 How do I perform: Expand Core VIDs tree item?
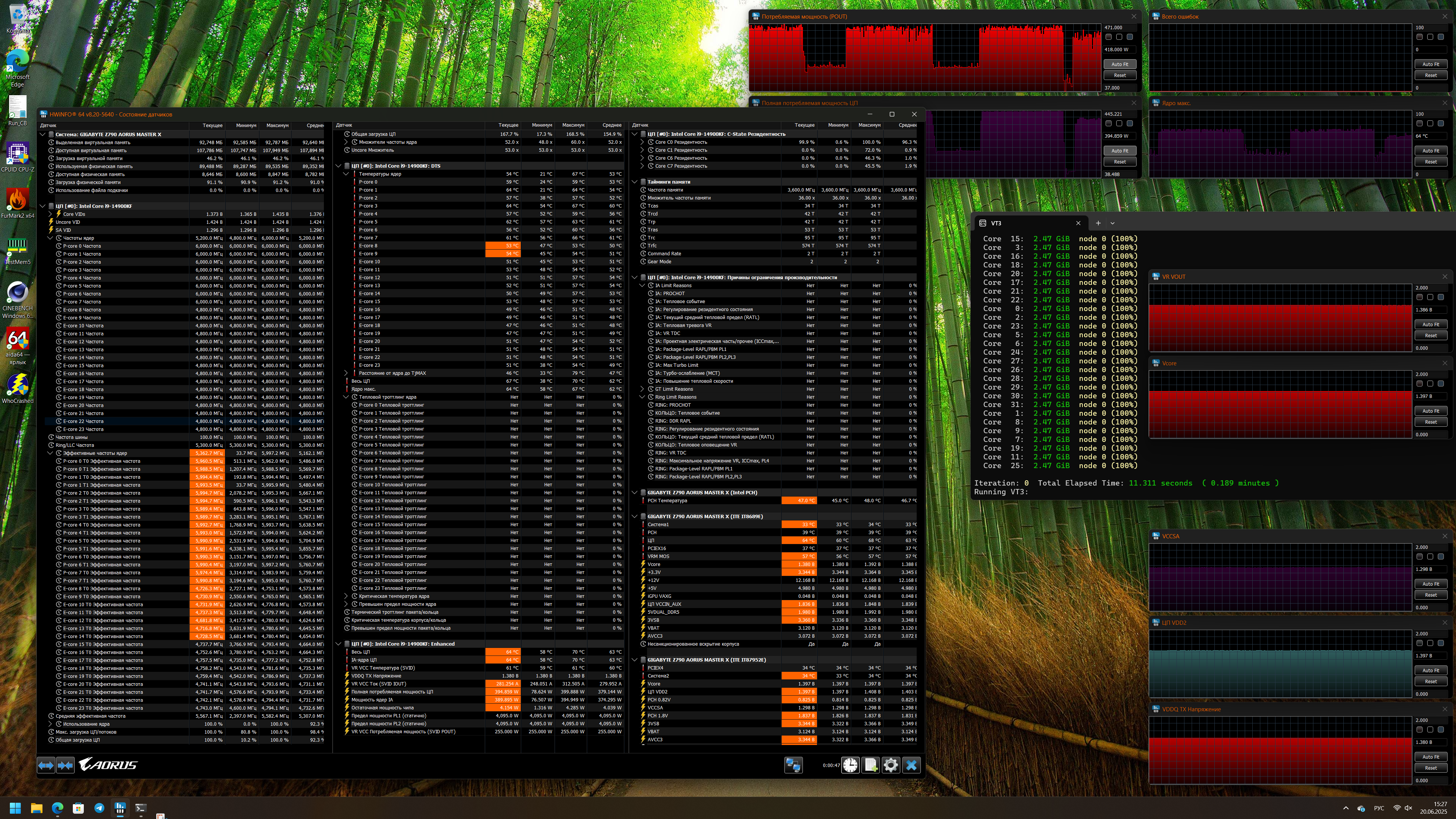(x=50, y=214)
